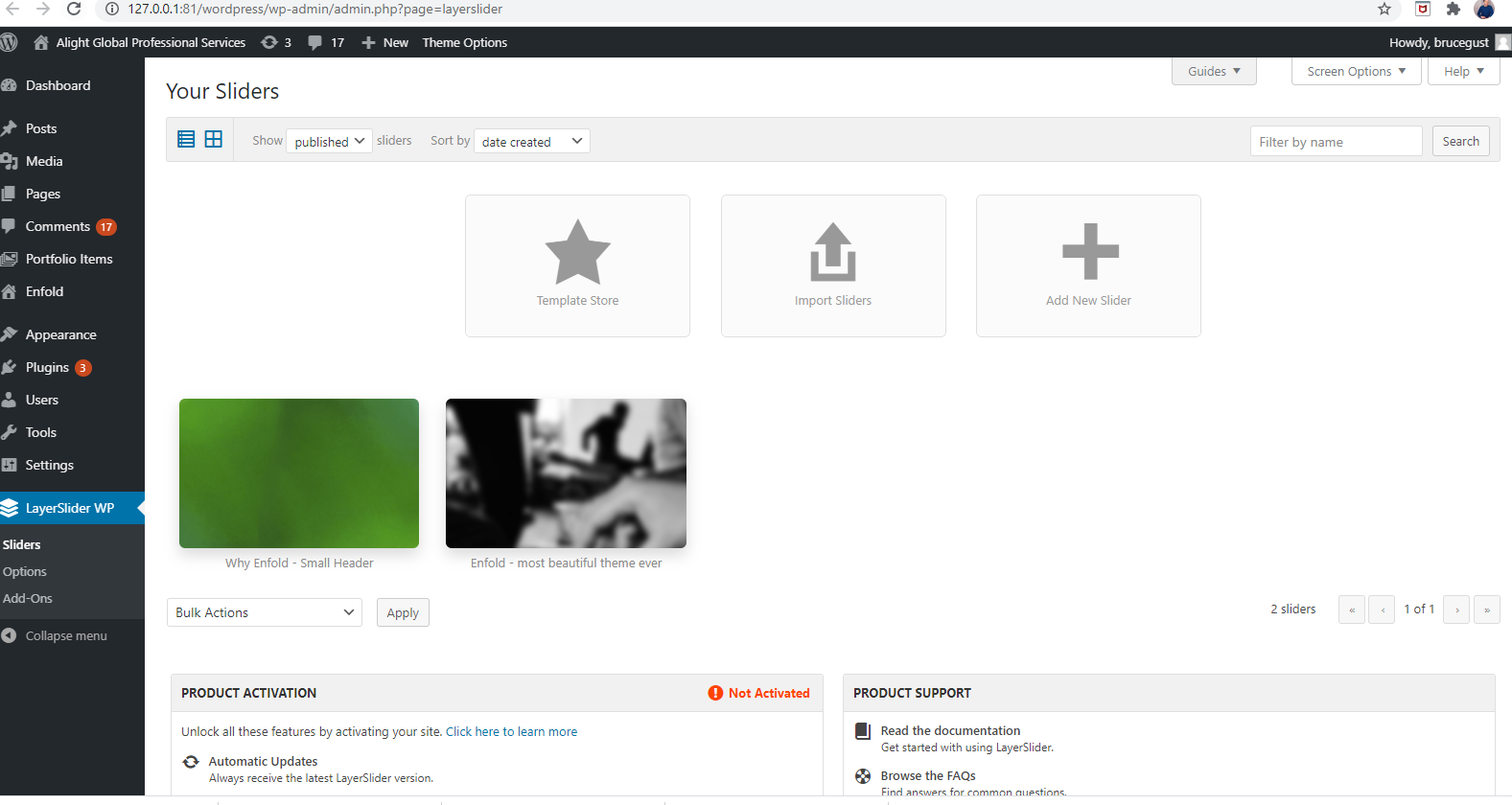Bookmark this page with star icon
1512x805 pixels.
[x=1384, y=9]
